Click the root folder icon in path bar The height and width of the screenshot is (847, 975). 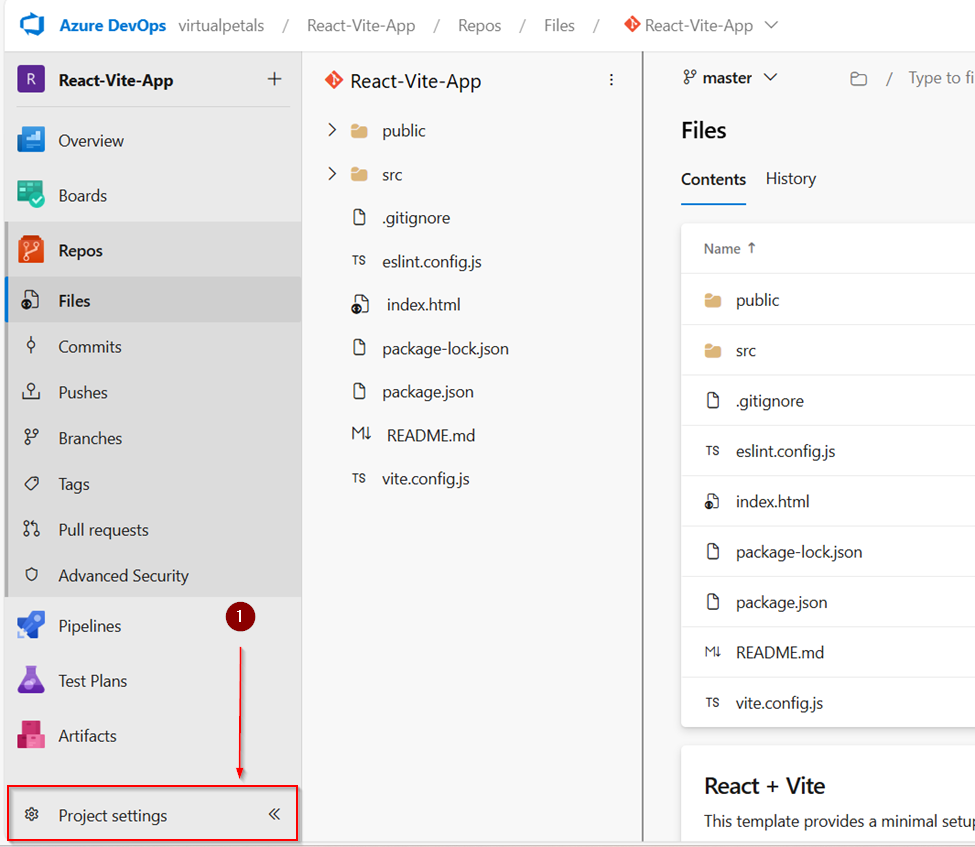coord(859,78)
